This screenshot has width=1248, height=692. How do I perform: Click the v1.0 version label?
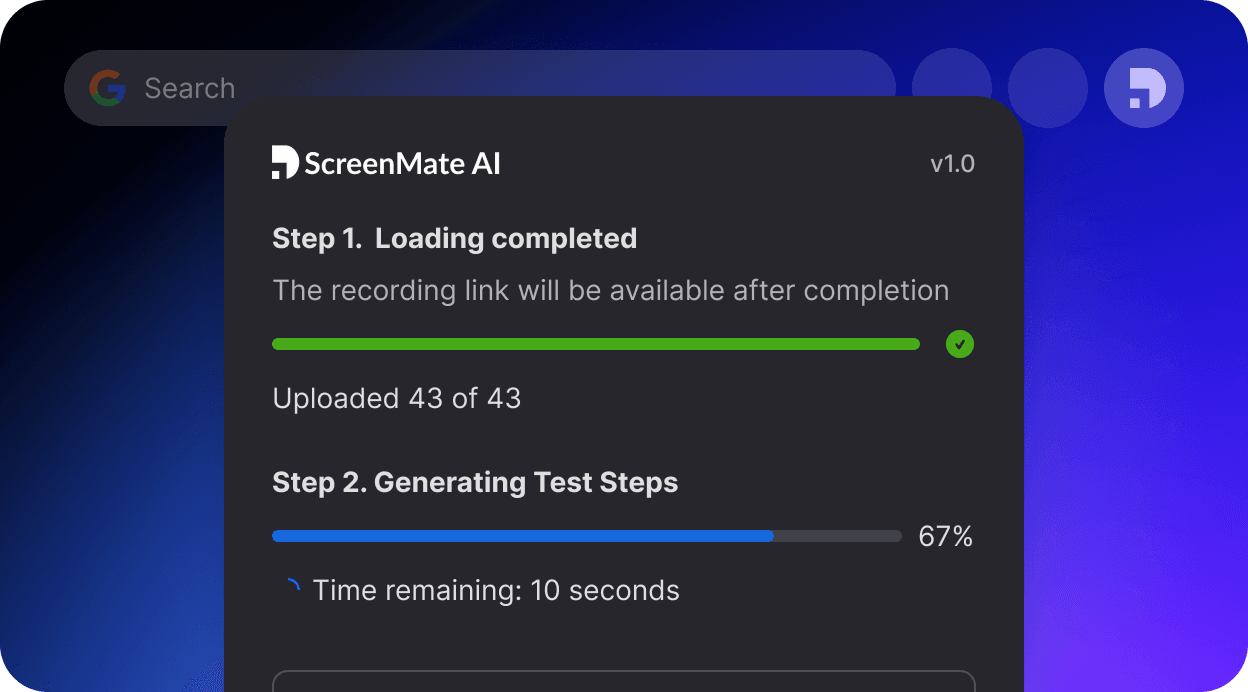[952, 164]
